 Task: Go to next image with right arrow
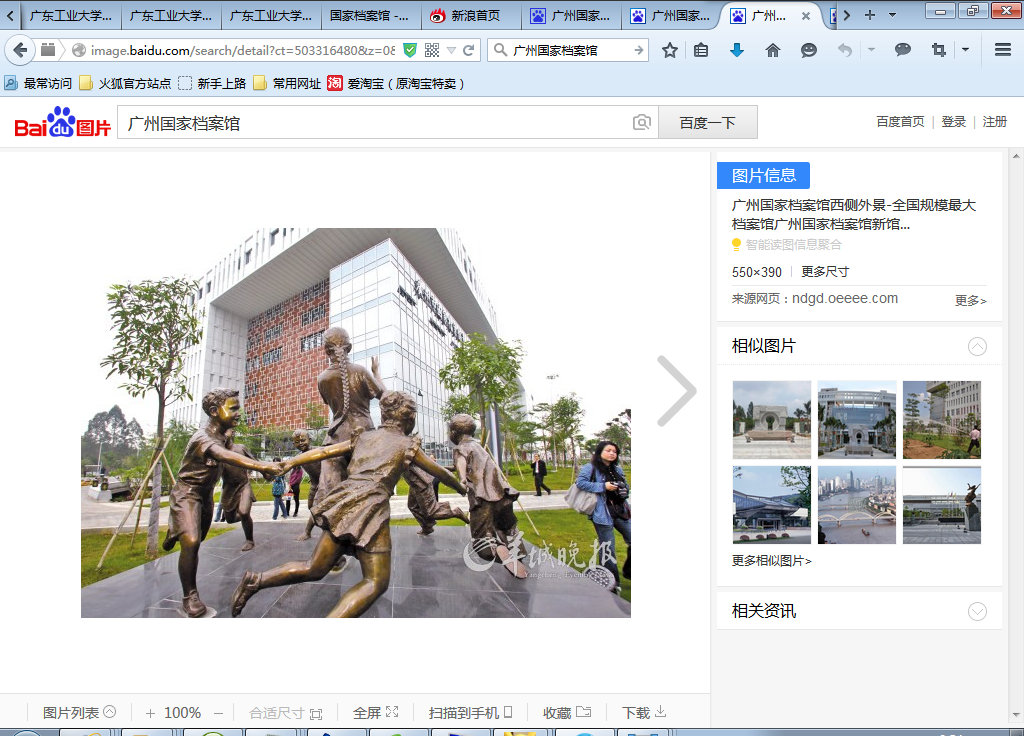point(677,391)
